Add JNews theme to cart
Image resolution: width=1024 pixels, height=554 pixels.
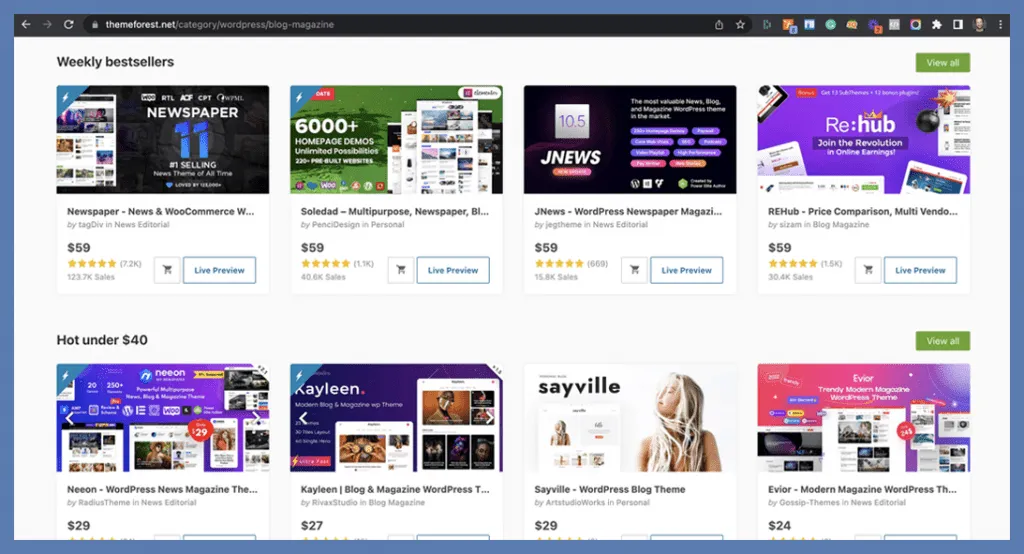click(x=634, y=270)
